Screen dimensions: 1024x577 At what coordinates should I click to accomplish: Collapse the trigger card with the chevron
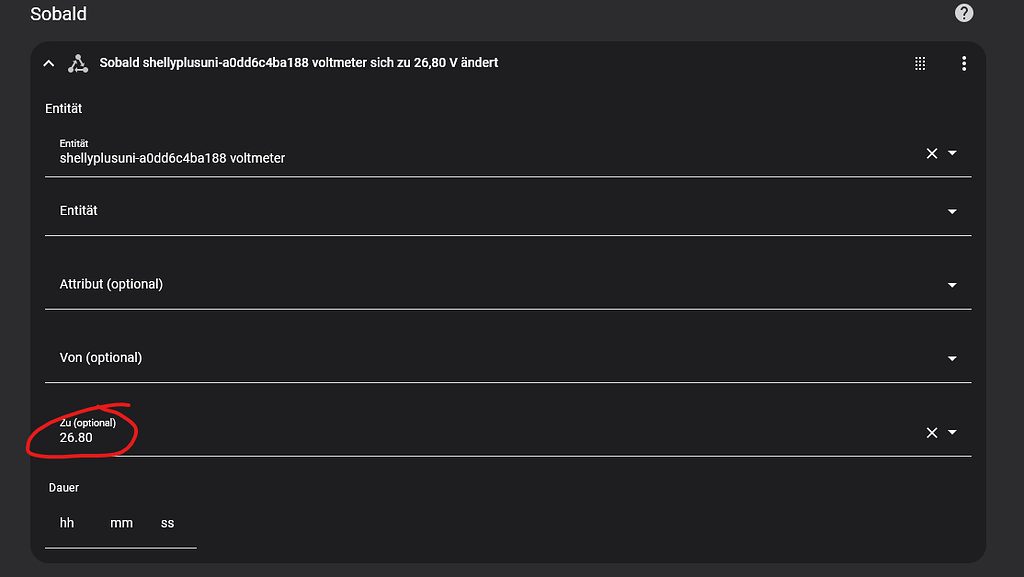[x=48, y=62]
